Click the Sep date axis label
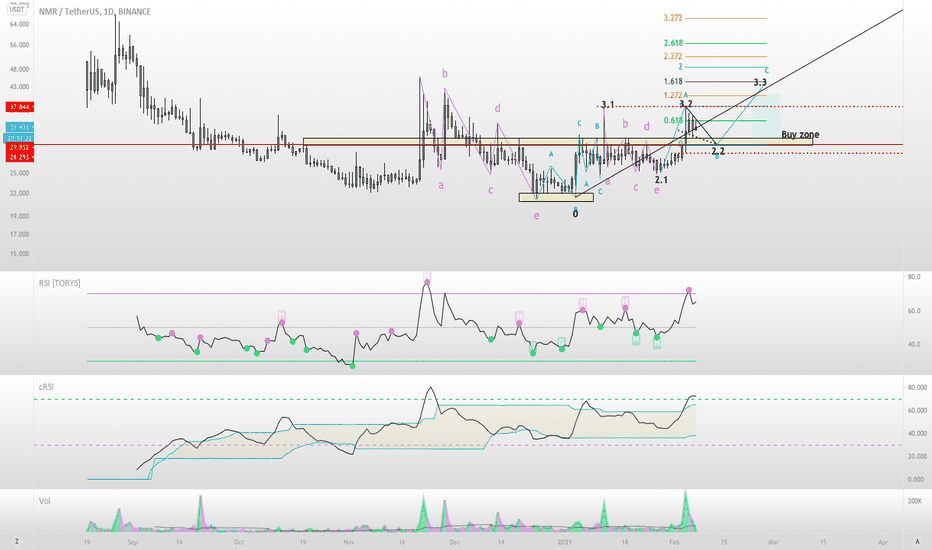 pos(133,542)
